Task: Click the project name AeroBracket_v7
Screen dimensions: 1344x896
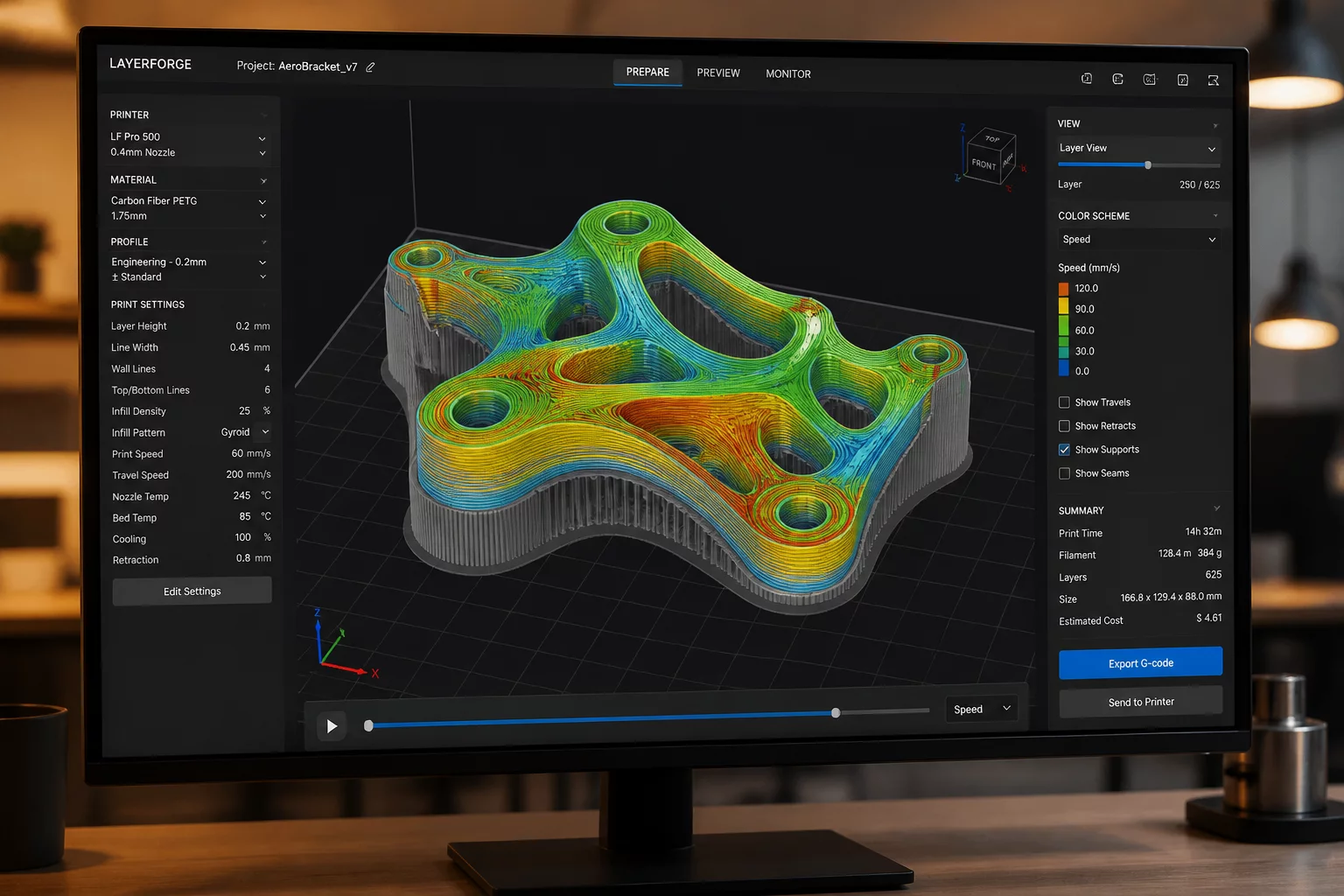Action: 318,66
